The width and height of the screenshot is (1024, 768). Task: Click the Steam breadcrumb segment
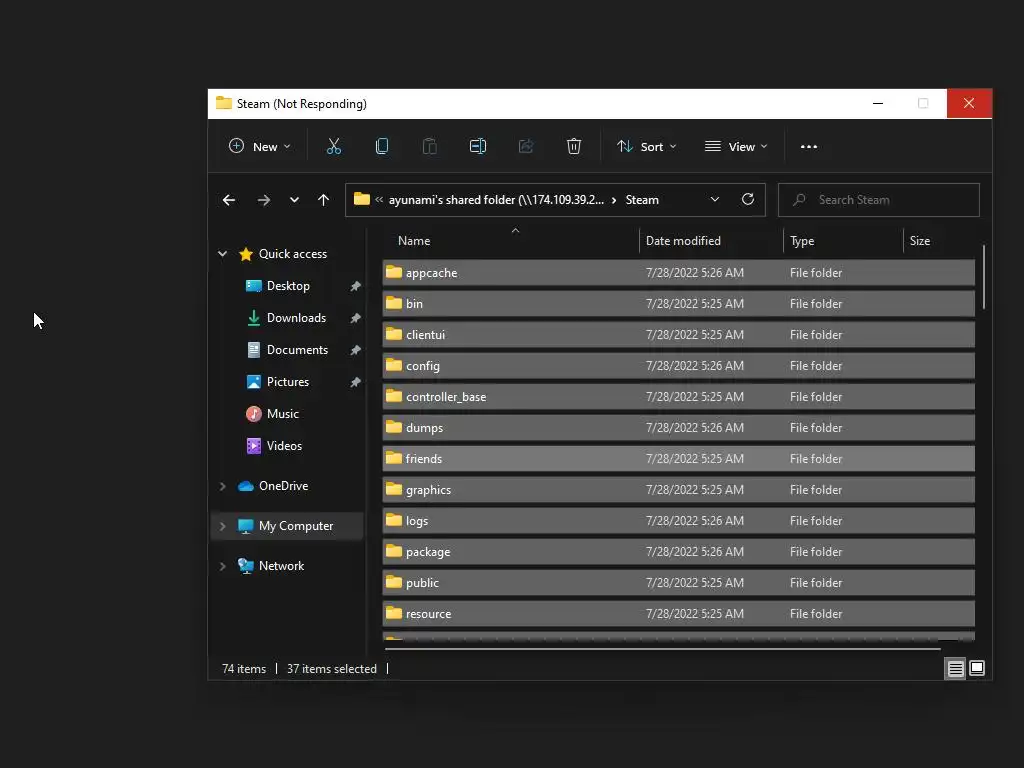coord(642,200)
